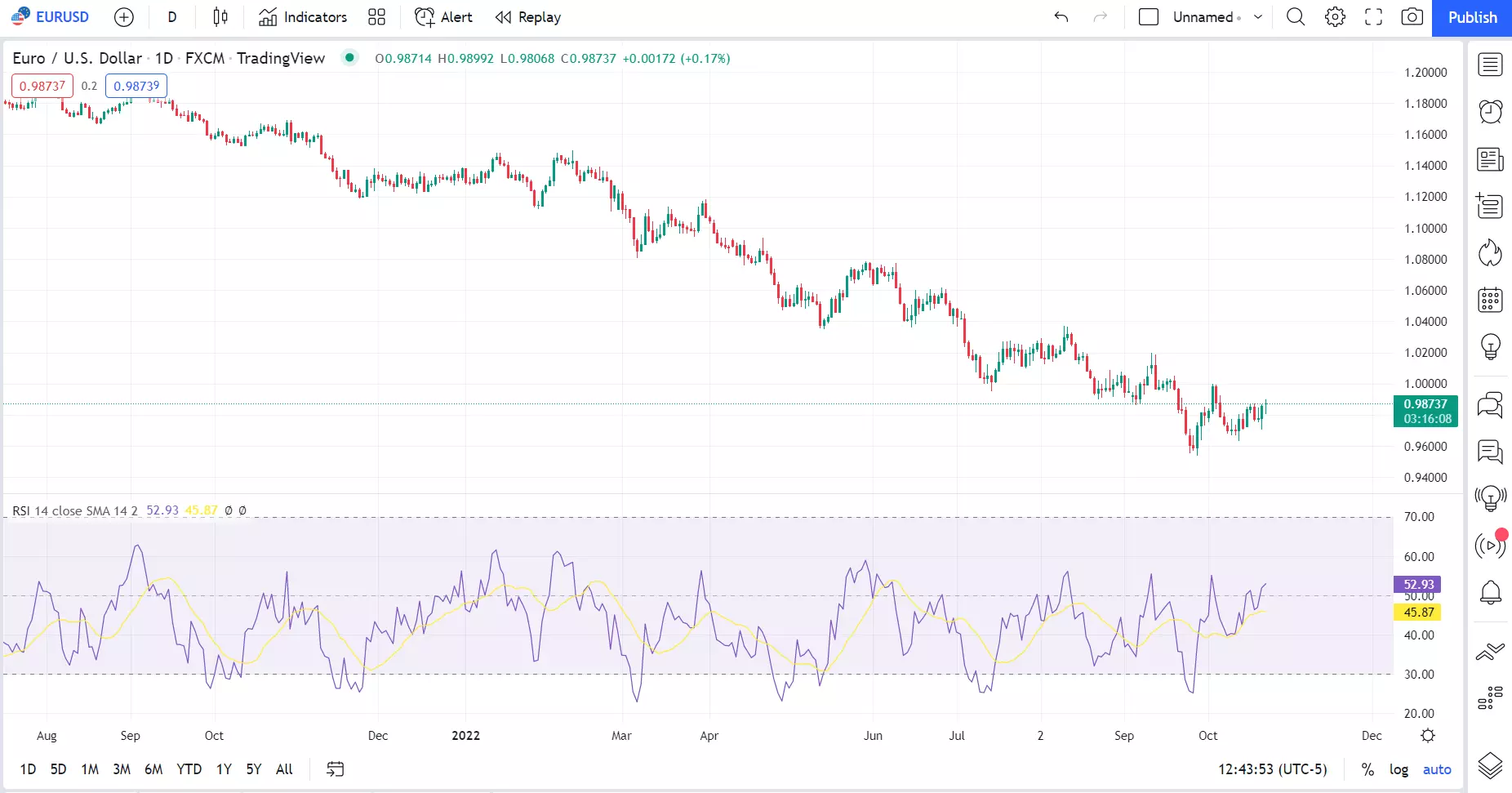Undo the last chart action
1512x793 pixels.
click(x=1061, y=17)
